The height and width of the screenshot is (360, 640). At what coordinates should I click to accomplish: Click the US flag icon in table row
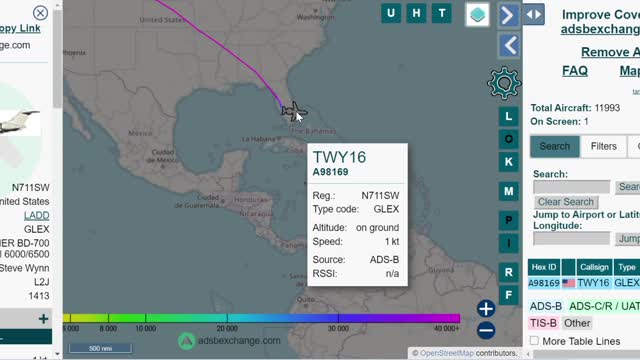pyautogui.click(x=568, y=283)
